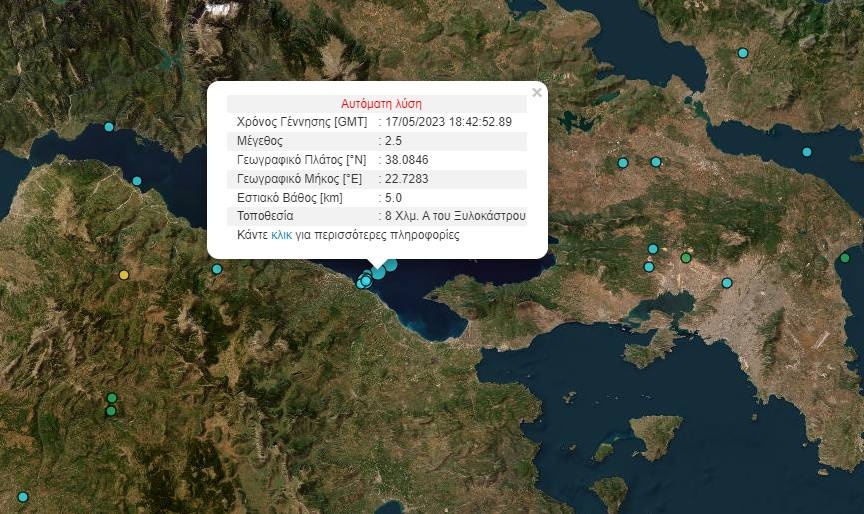Click the green marker northwest of Athens
864x514 pixels.
click(x=686, y=258)
